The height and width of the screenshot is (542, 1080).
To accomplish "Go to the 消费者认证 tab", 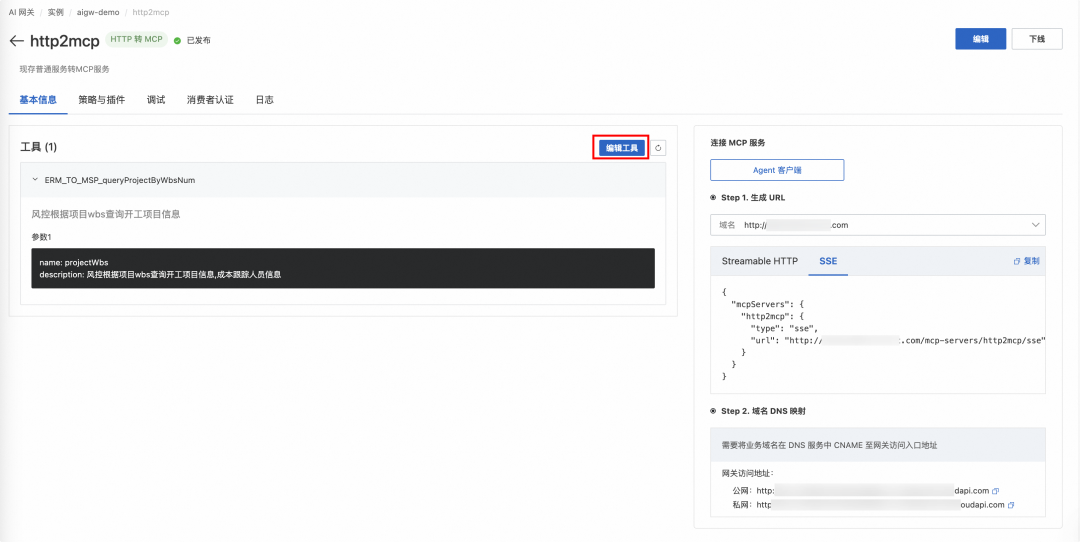I will pos(210,100).
